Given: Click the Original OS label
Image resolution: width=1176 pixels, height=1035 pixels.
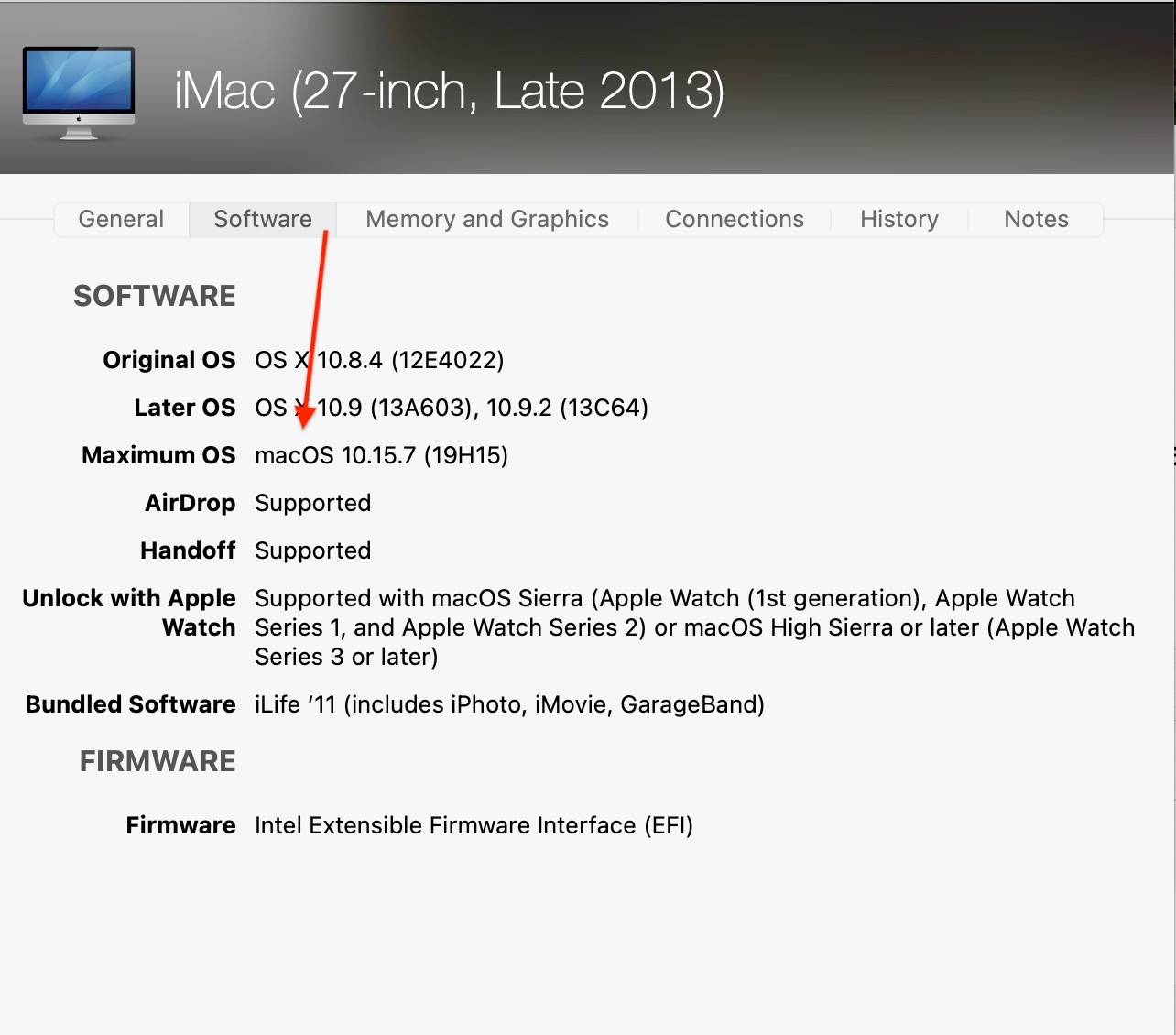Looking at the screenshot, I should tap(169, 360).
